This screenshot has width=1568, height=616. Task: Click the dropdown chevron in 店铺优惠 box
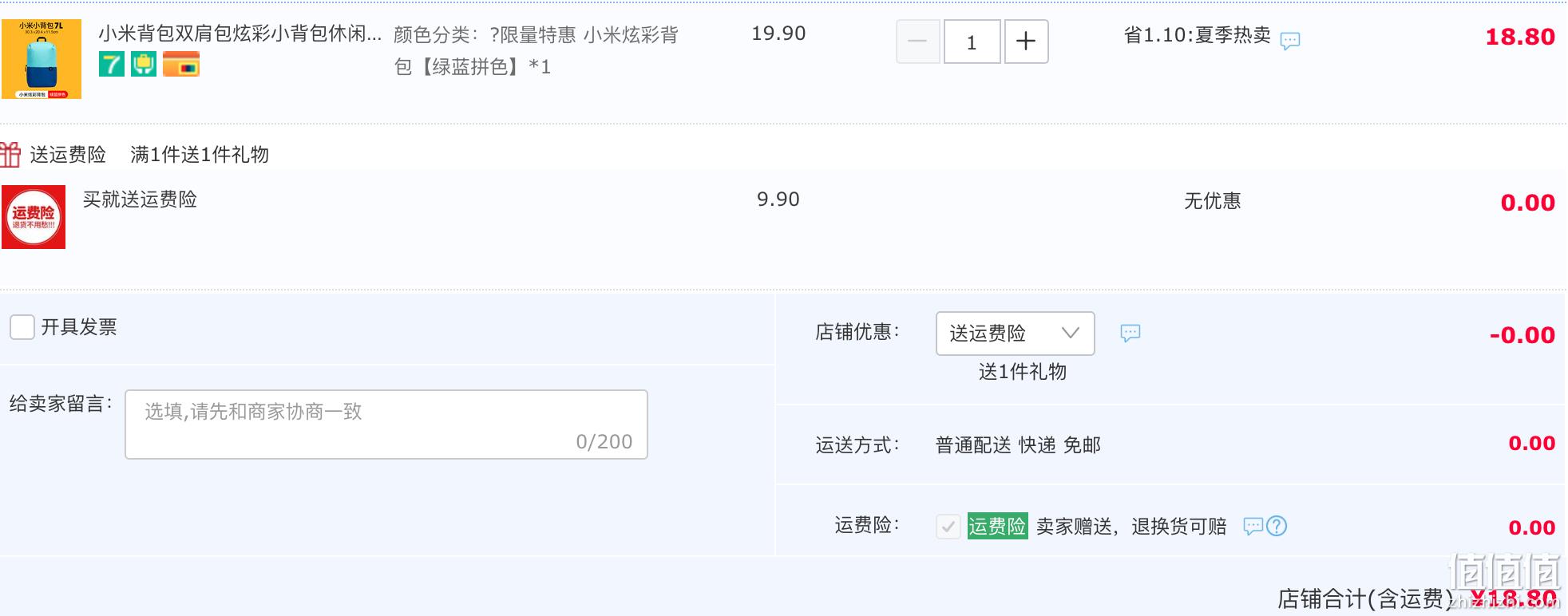1070,333
